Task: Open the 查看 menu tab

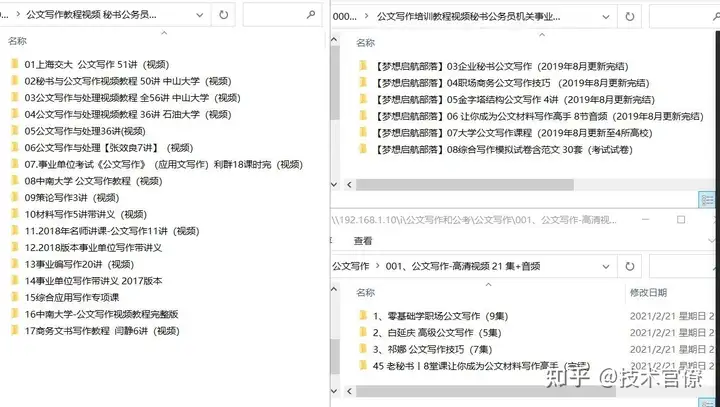Action: (x=363, y=241)
